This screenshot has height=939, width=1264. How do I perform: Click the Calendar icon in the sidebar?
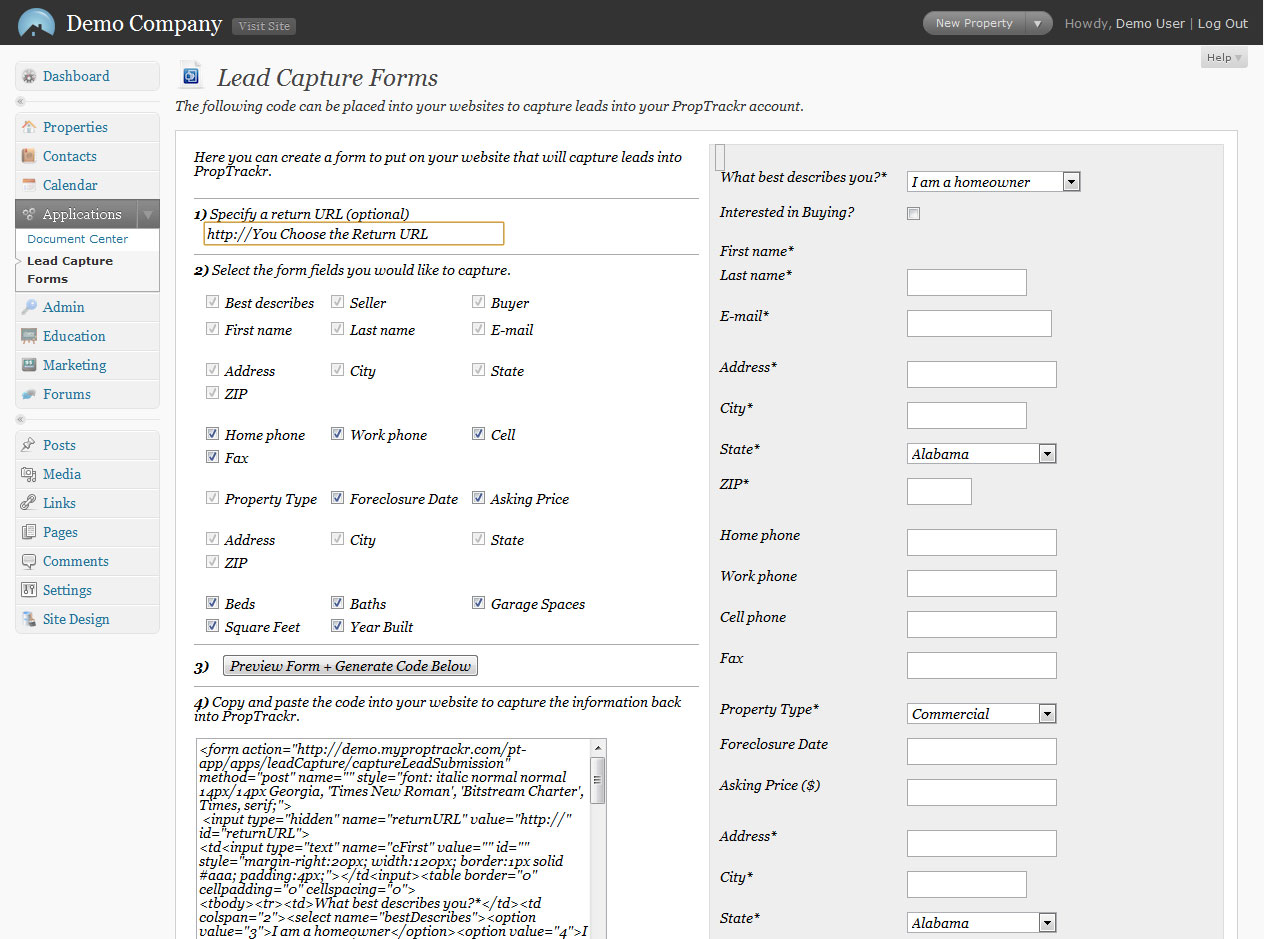(x=29, y=186)
